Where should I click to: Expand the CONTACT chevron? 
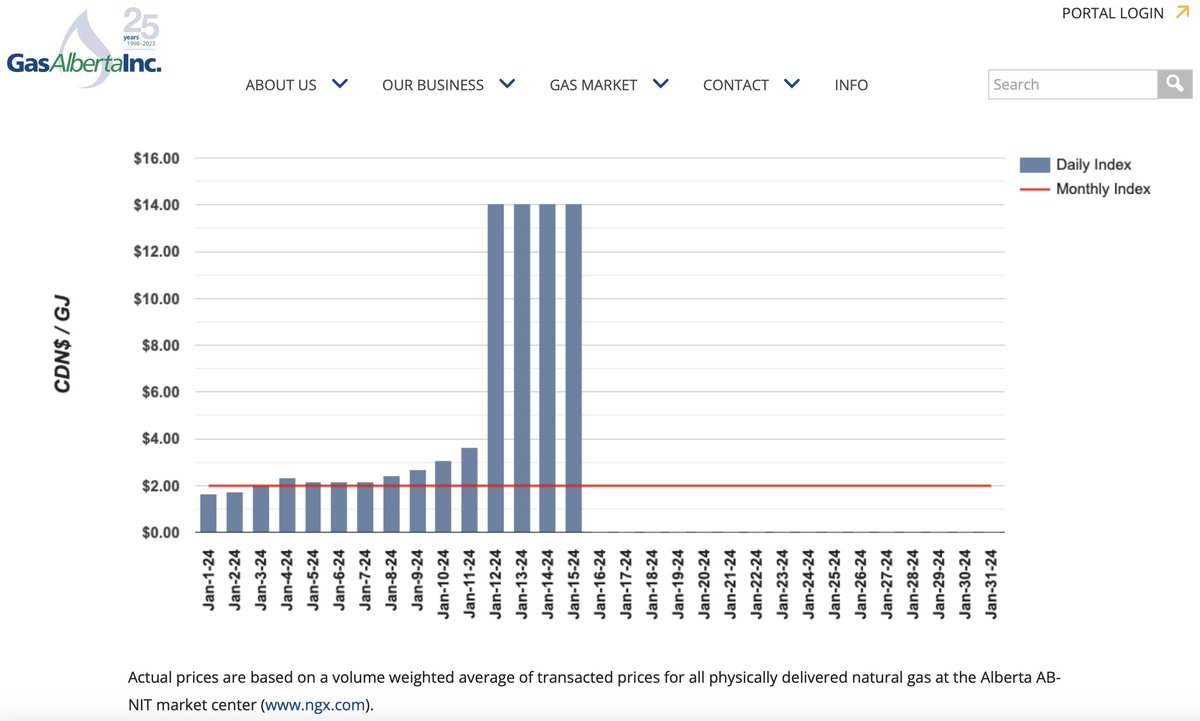click(x=792, y=84)
